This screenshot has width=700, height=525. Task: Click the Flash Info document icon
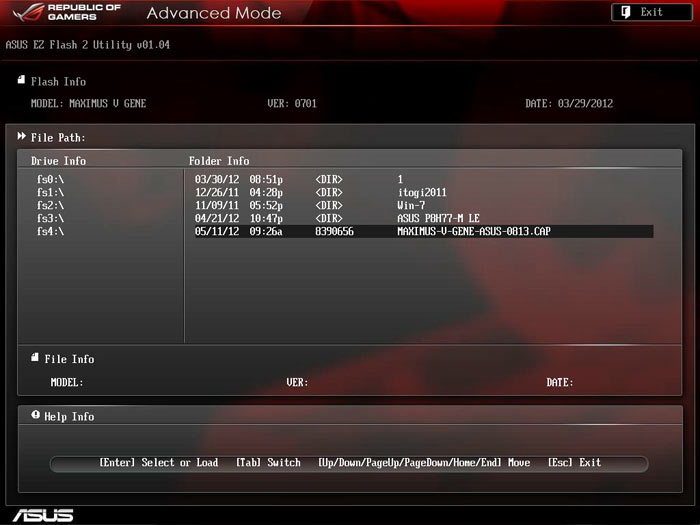pyautogui.click(x=21, y=80)
